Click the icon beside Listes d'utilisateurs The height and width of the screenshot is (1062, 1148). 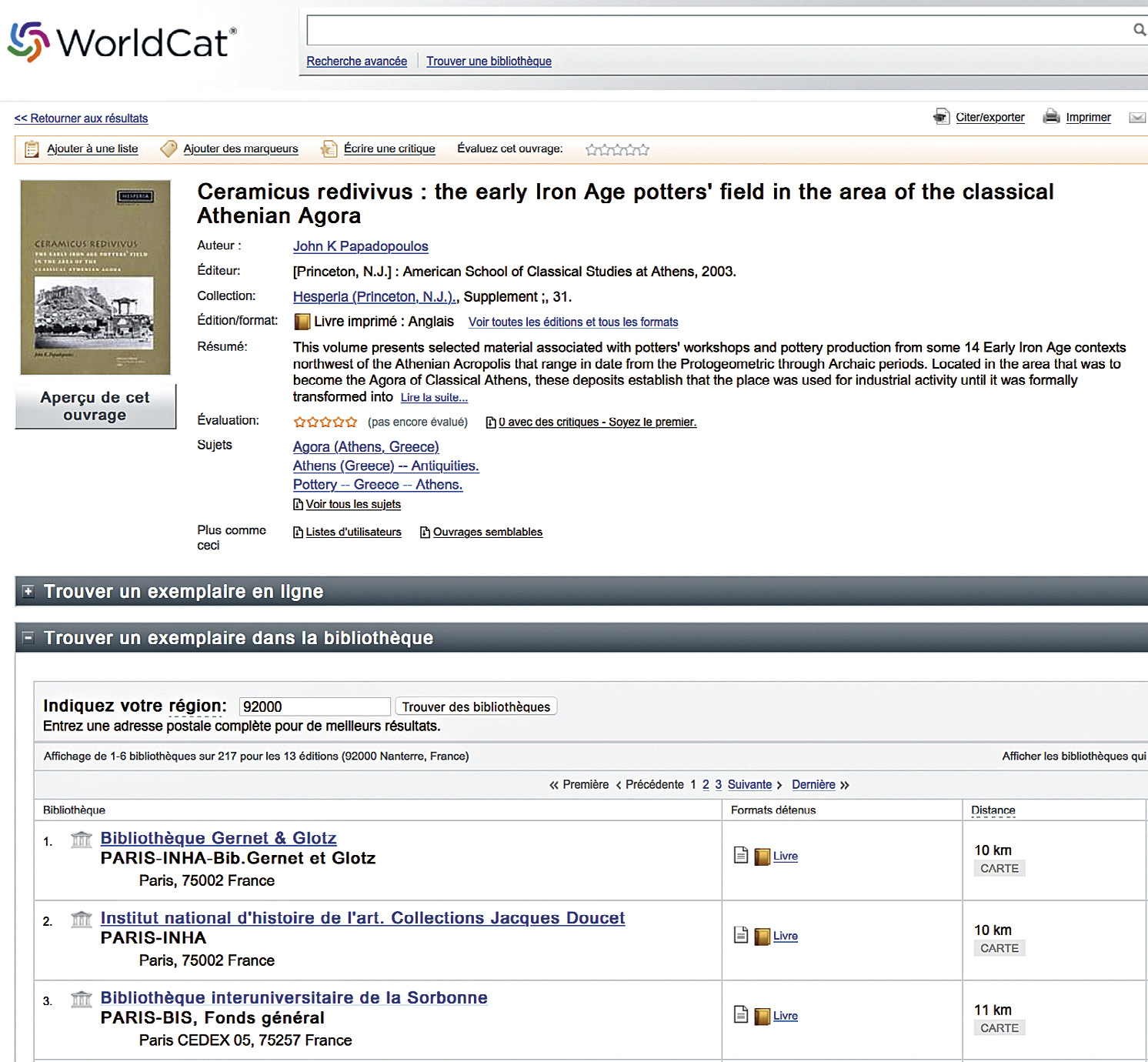(x=298, y=533)
